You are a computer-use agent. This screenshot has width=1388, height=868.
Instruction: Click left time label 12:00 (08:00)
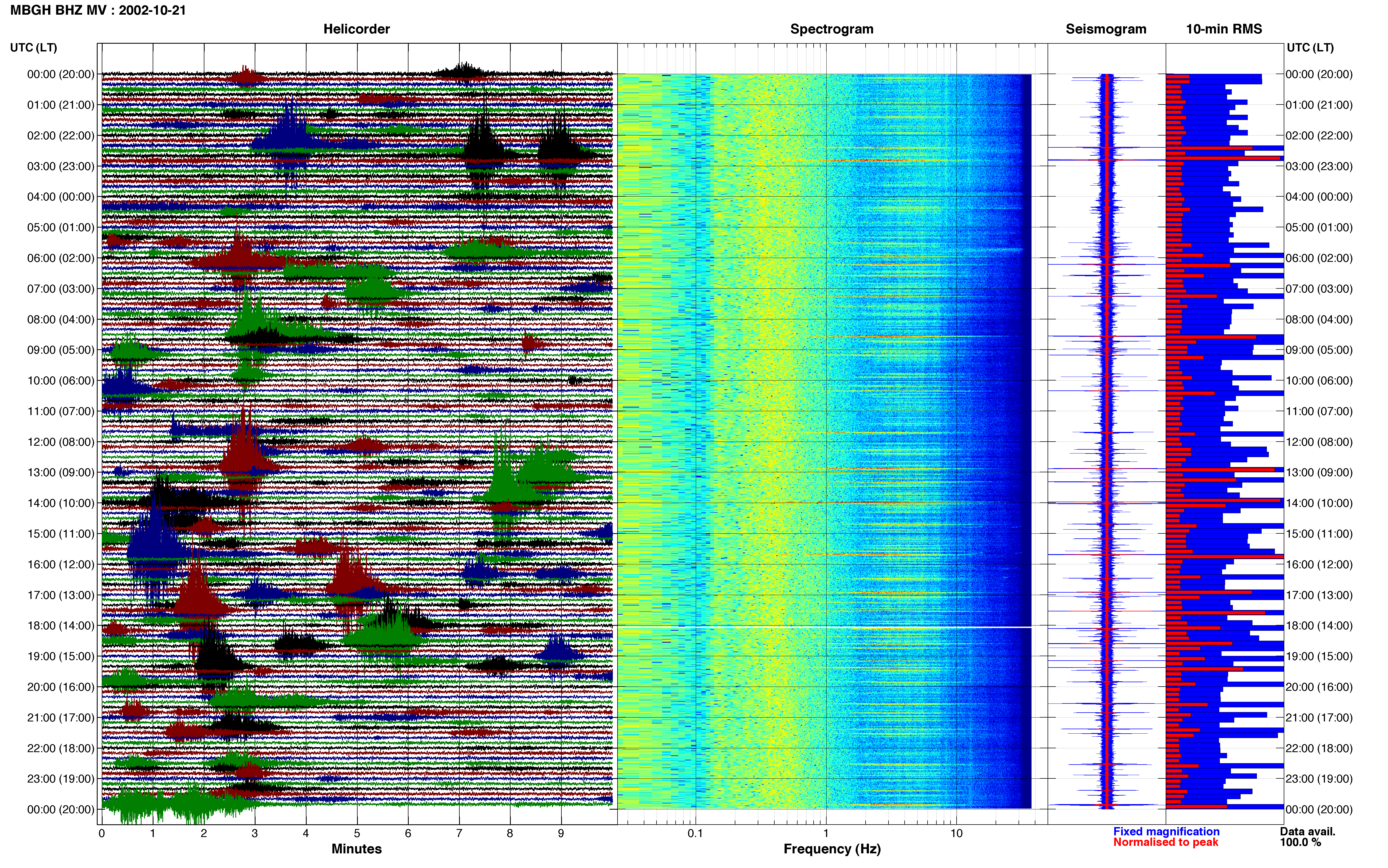coord(61,442)
